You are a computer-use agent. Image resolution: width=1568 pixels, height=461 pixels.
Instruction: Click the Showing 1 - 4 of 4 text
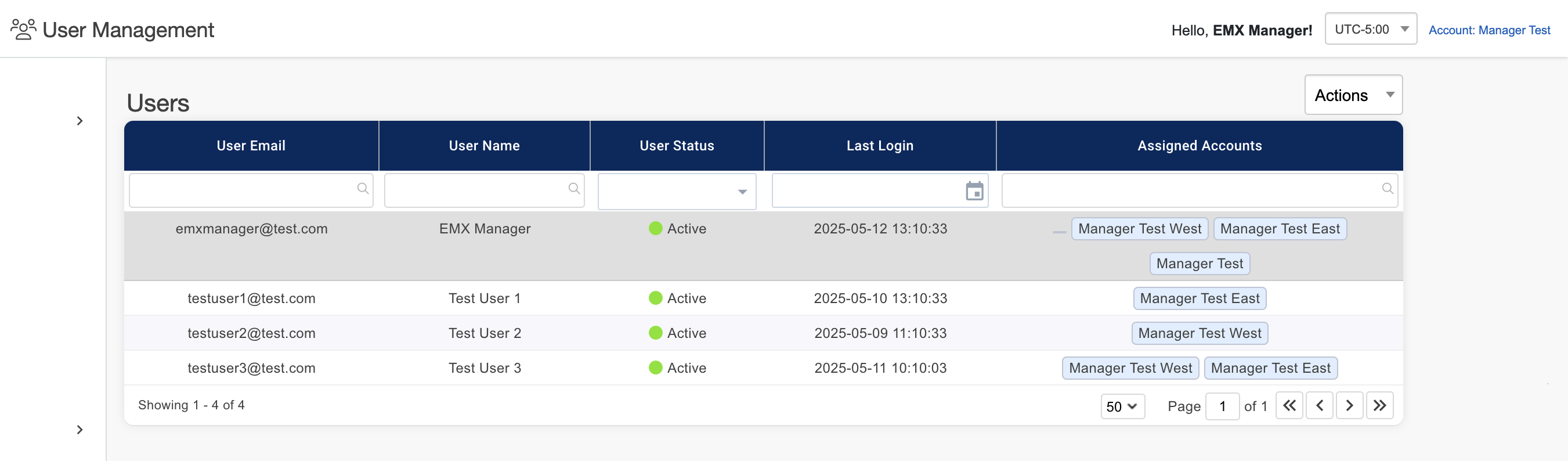pos(191,405)
